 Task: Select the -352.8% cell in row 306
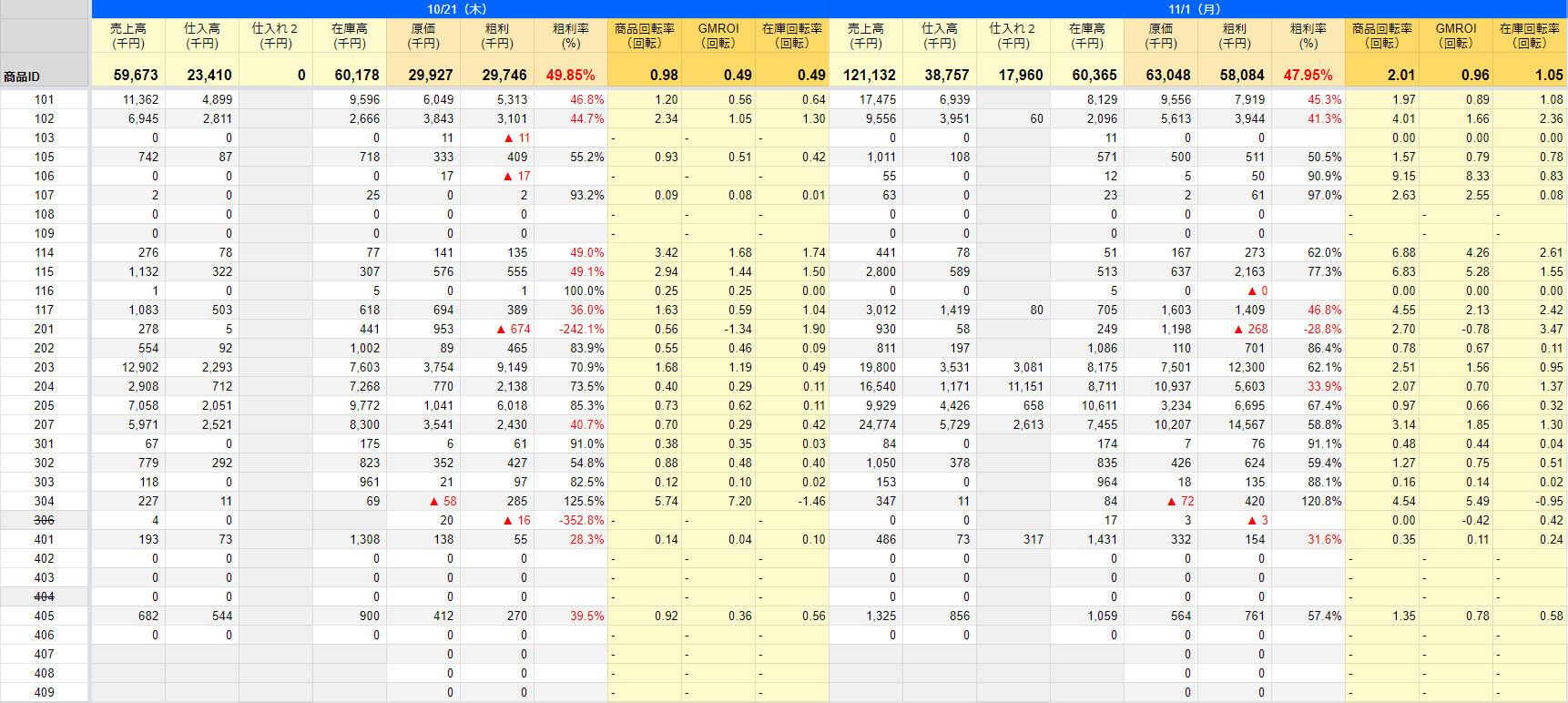pyautogui.click(x=581, y=520)
